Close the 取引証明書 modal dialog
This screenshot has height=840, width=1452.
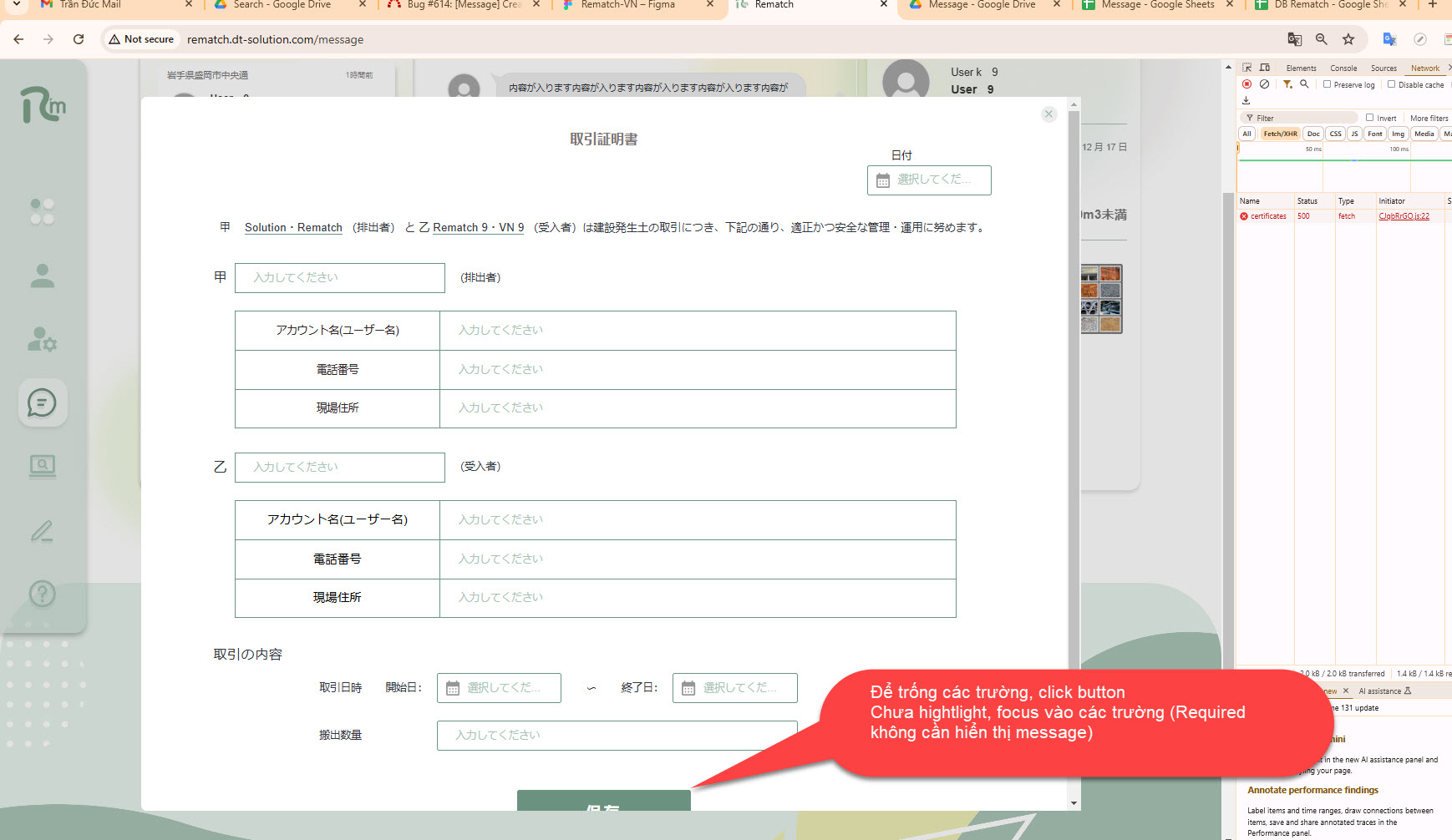point(1049,114)
